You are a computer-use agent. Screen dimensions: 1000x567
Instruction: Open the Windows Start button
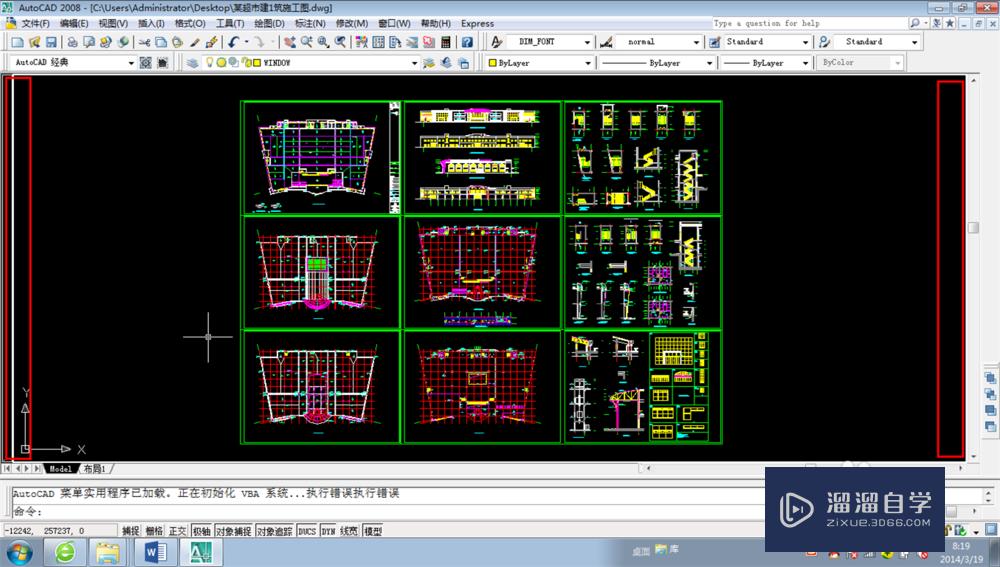(18, 552)
